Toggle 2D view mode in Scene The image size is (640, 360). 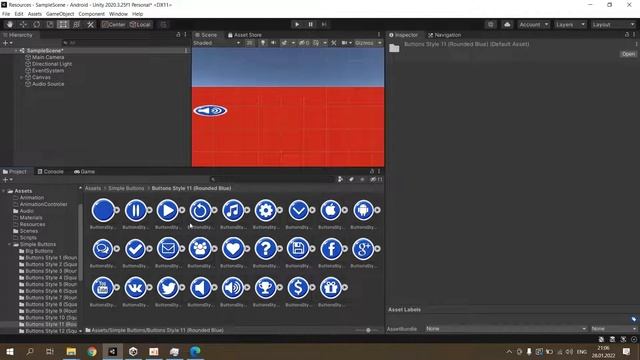[250, 43]
